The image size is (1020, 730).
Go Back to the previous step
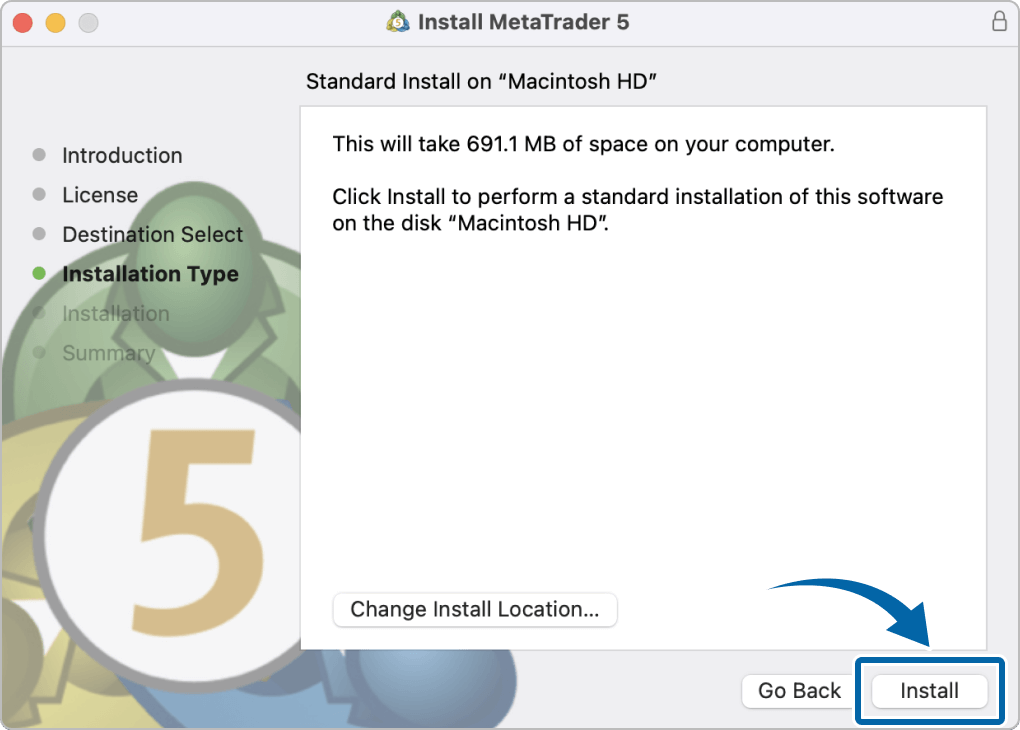click(x=799, y=690)
